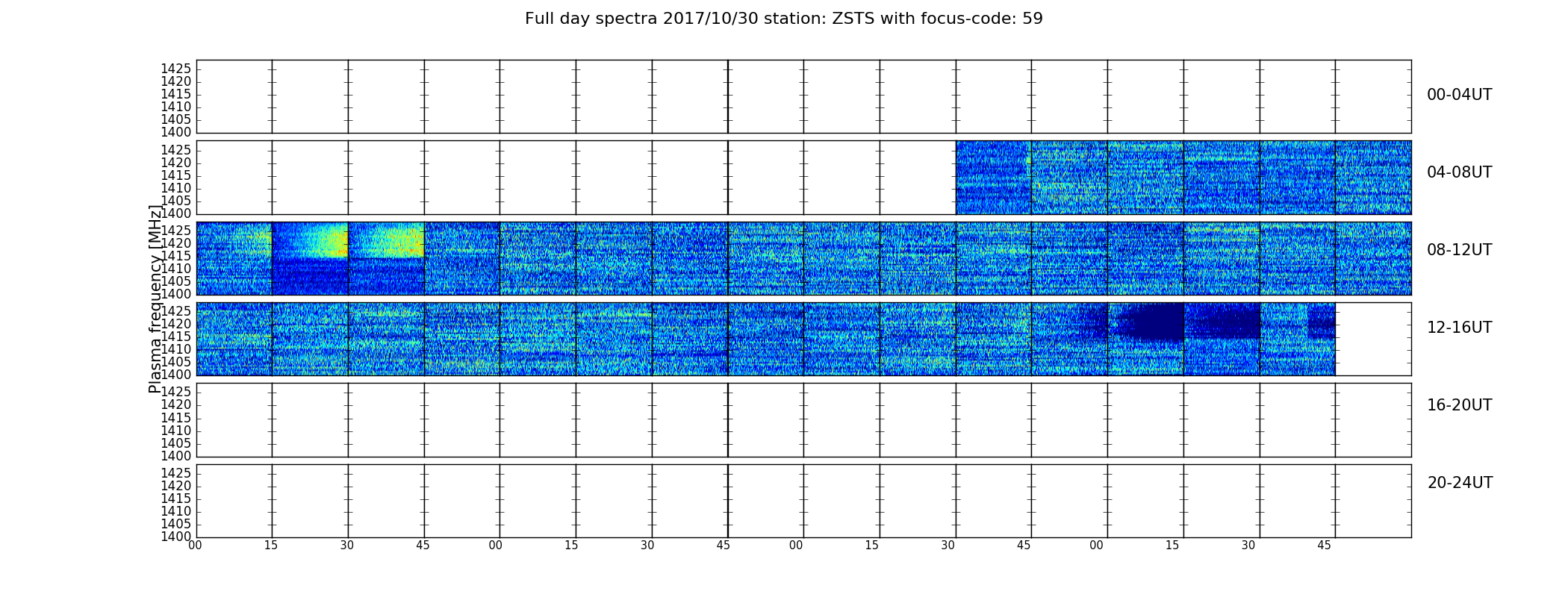Click the 1410 tick label of 04-08UT panel
Viewport: 1568px width, 597px height.
(176, 188)
